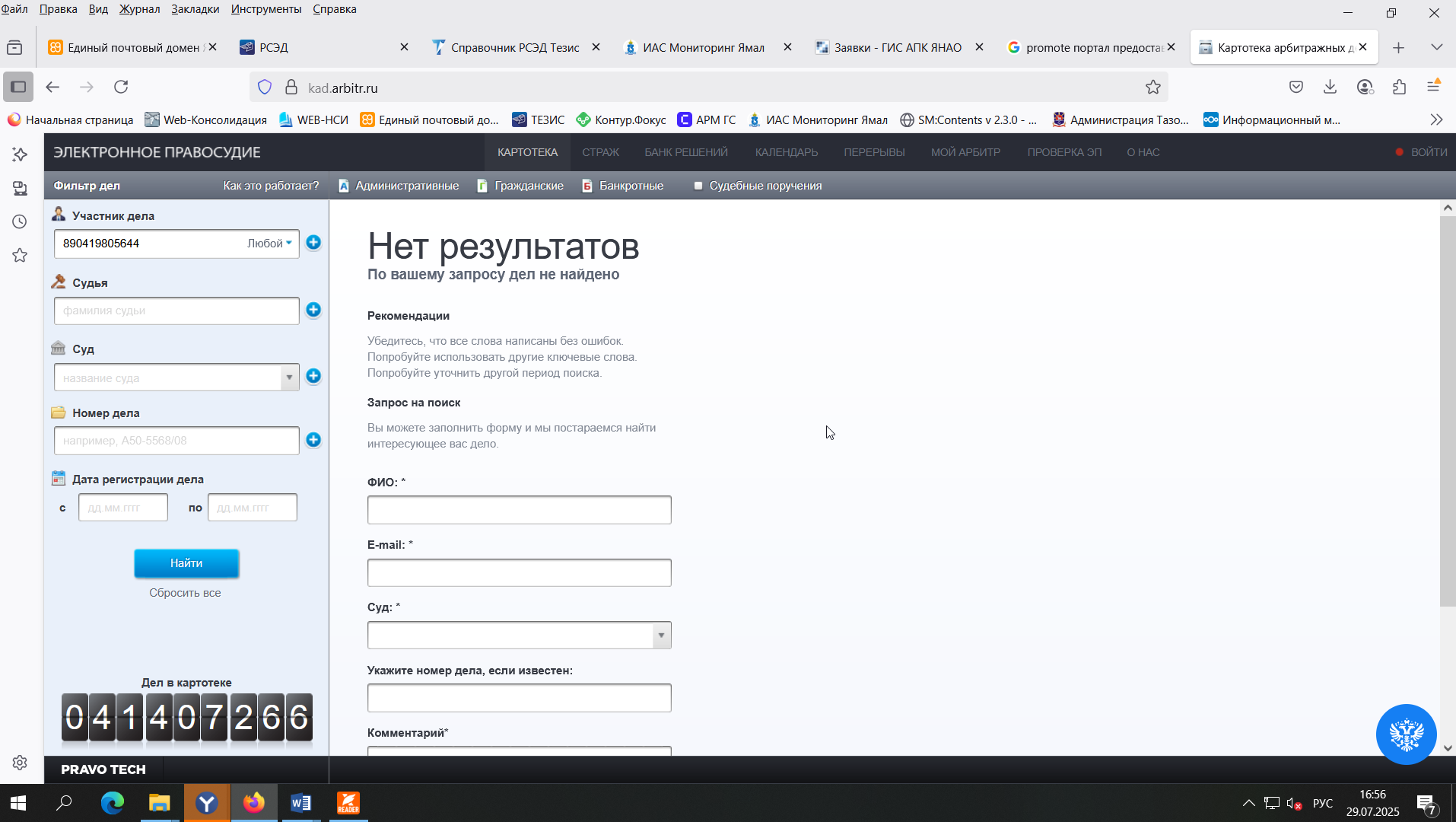
Task: Go back to previous page
Action: 52,87
